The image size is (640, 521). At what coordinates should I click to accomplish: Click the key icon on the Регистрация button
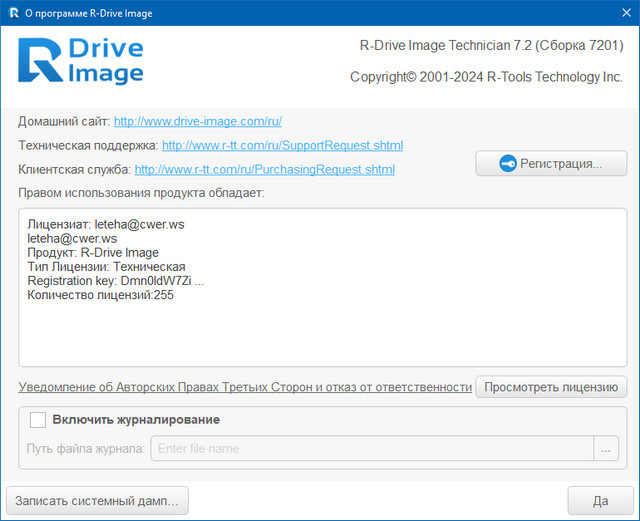click(x=506, y=163)
